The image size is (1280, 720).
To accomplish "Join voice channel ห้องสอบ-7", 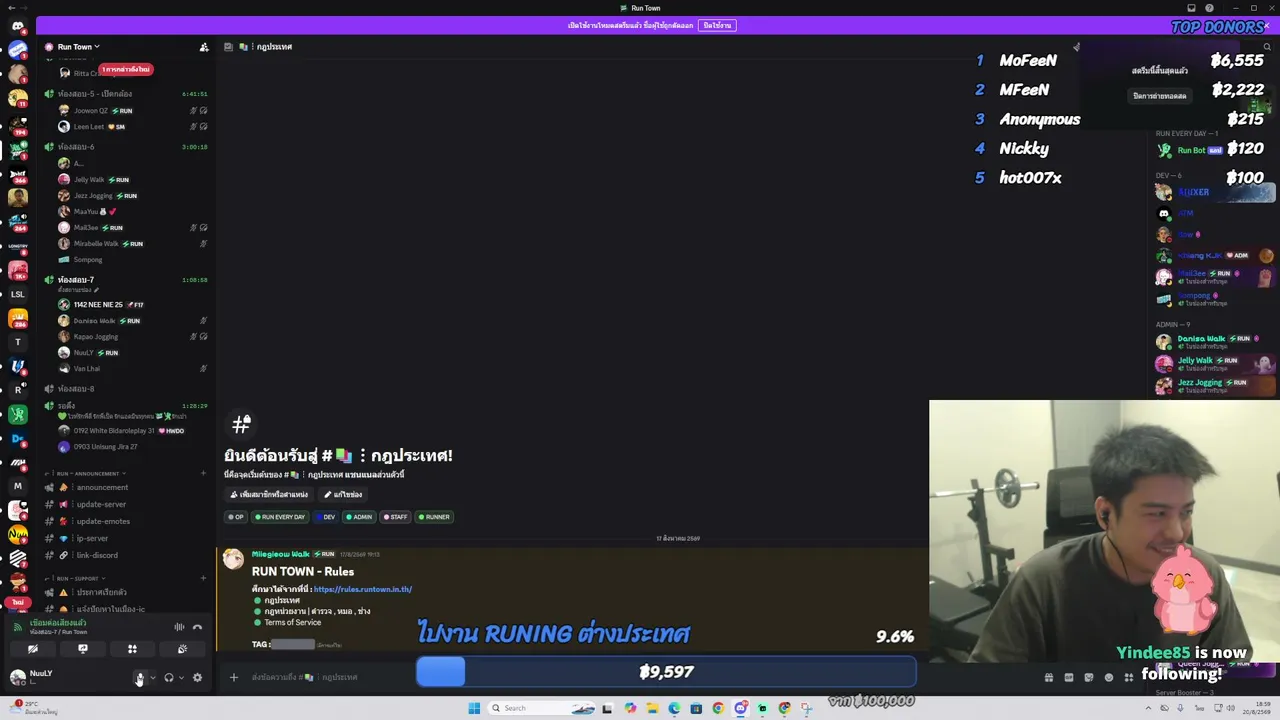I will coord(126,280).
